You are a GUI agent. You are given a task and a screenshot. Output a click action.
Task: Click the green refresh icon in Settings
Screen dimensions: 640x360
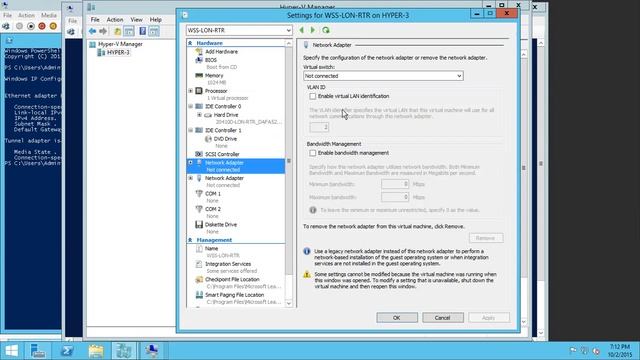point(326,30)
